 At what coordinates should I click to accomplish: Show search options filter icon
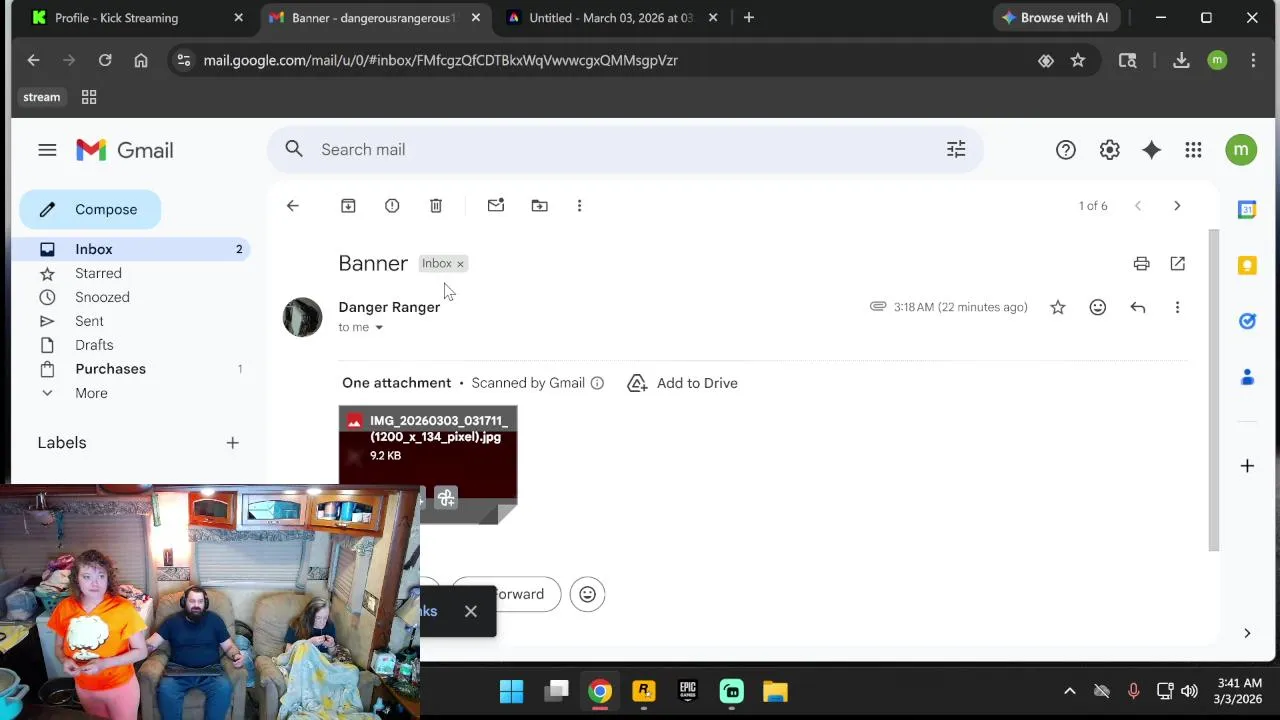tap(956, 149)
